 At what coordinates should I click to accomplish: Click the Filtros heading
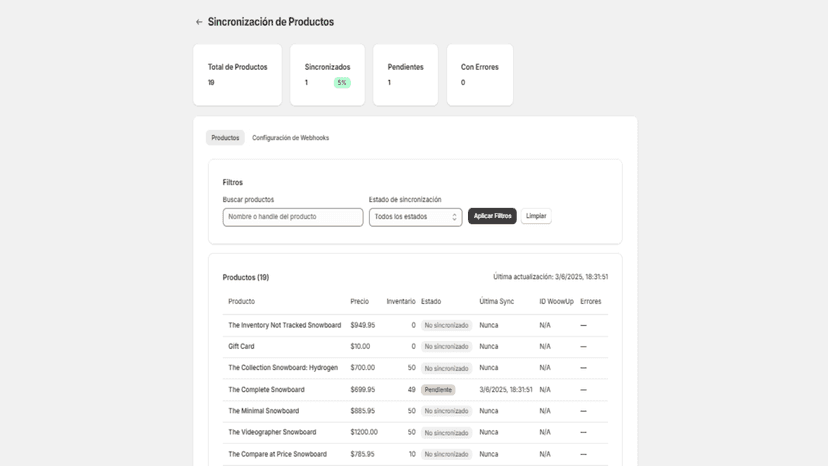[232, 182]
